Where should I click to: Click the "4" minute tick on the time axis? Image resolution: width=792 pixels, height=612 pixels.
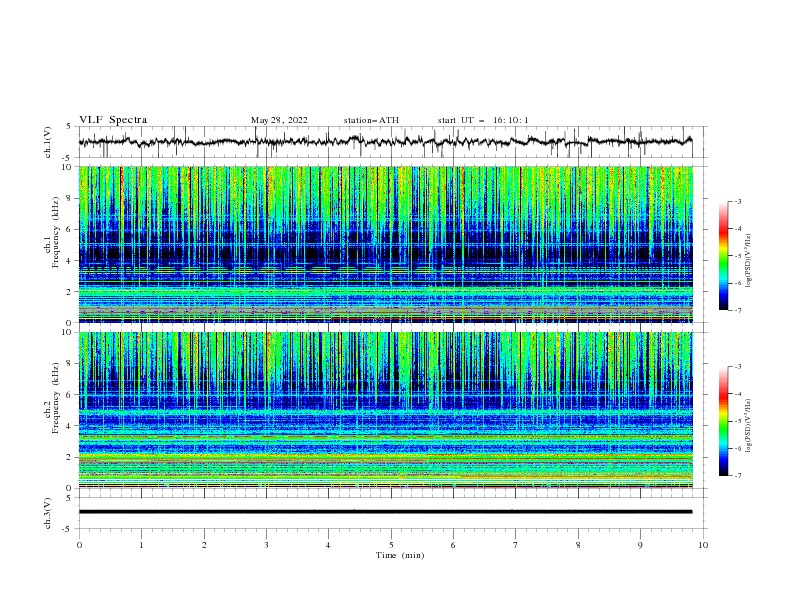[x=329, y=545]
